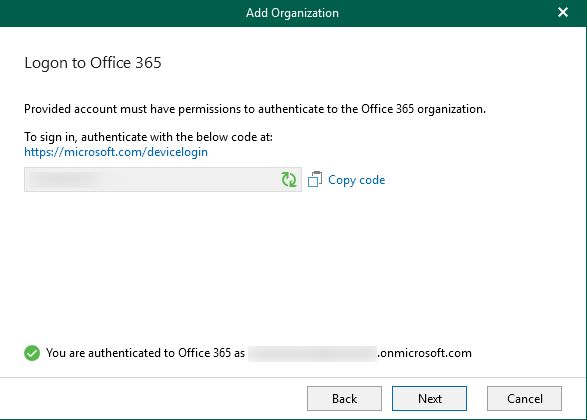
Task: Click the 'Logon to Office 365' heading
Action: 93,63
